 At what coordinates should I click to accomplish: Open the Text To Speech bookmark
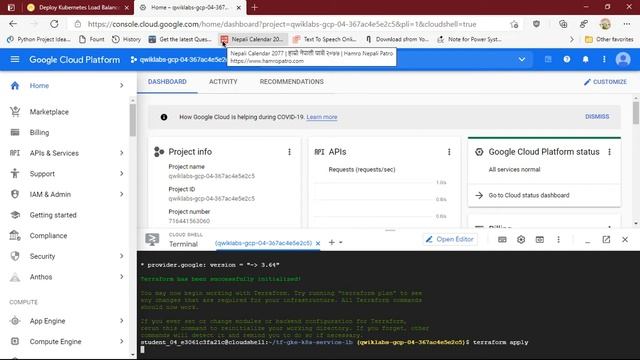click(325, 39)
